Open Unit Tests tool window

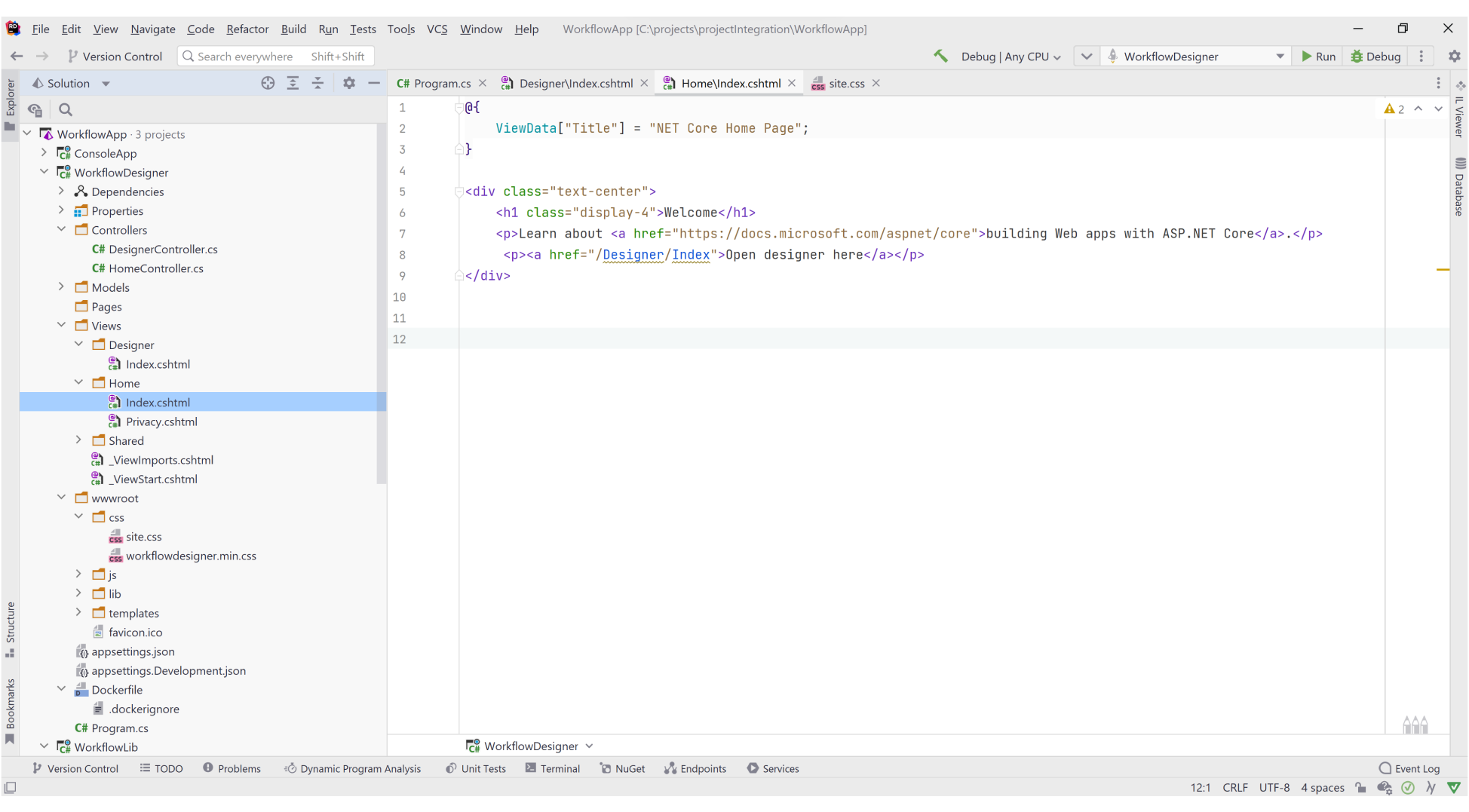476,768
